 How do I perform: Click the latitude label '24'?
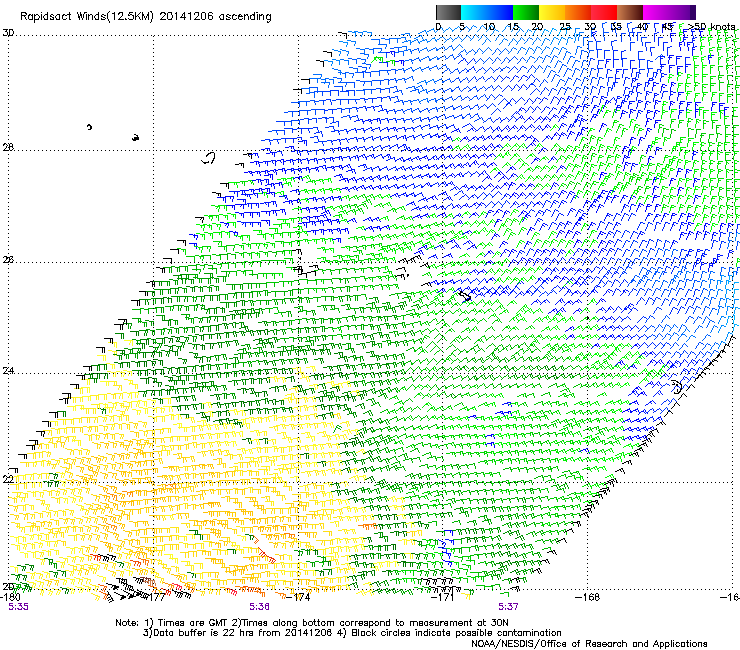click(x=8, y=371)
